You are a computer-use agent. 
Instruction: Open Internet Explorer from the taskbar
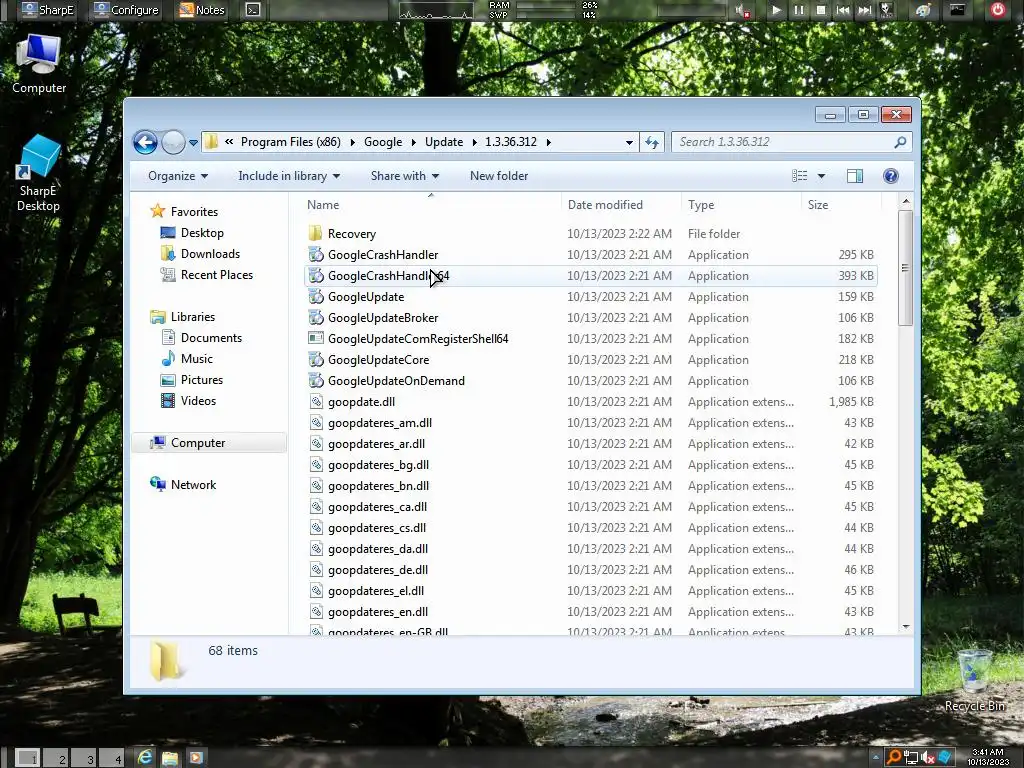point(144,758)
